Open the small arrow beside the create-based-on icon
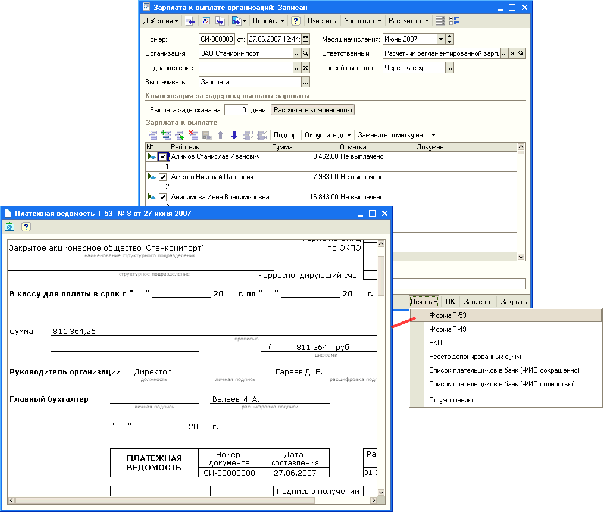This screenshot has height=513, width=604. tap(245, 21)
